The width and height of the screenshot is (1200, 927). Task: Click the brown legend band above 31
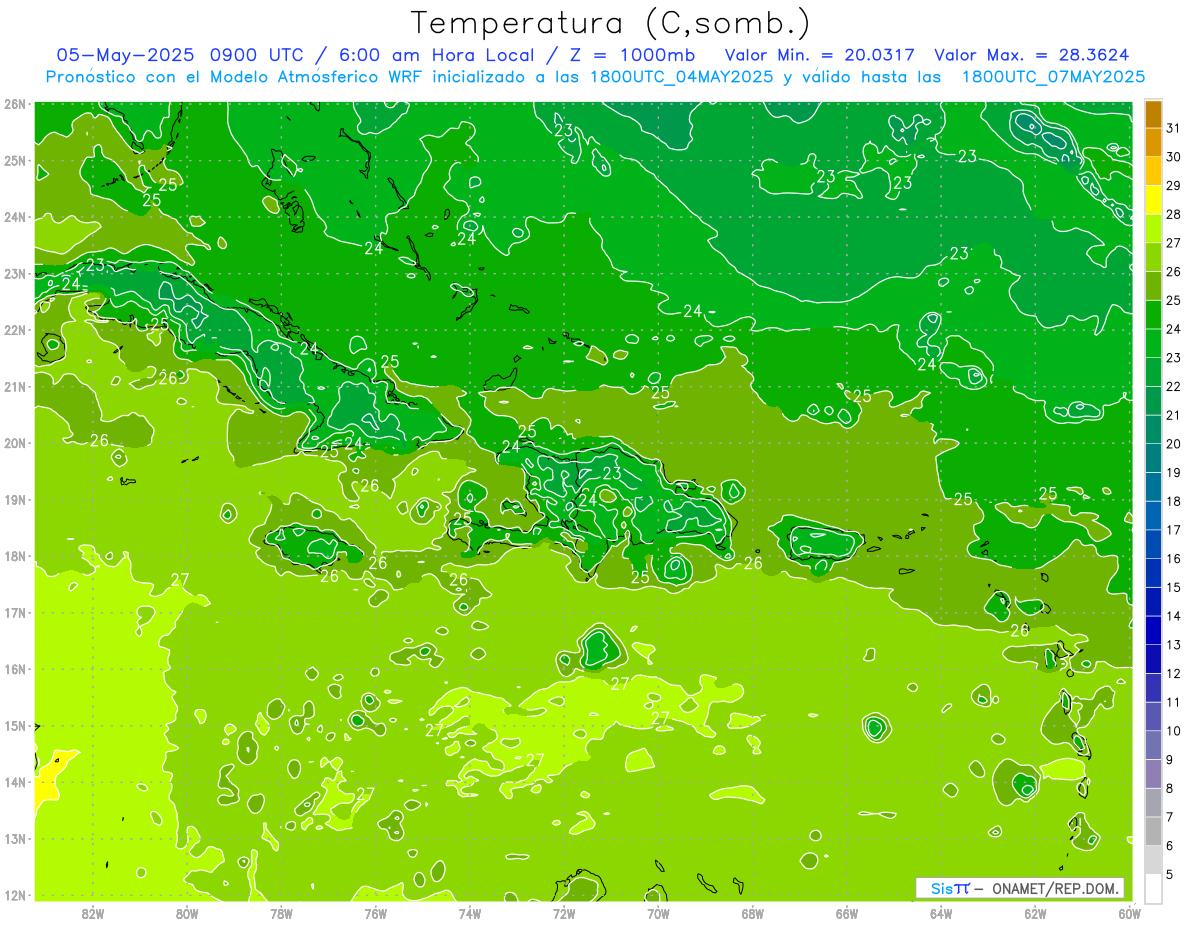(1153, 114)
